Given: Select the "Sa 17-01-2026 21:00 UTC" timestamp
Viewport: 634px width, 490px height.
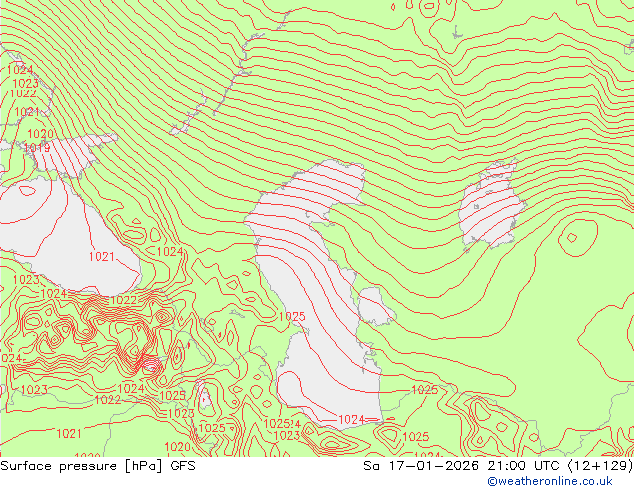Looking at the screenshot, I should (x=461, y=466).
